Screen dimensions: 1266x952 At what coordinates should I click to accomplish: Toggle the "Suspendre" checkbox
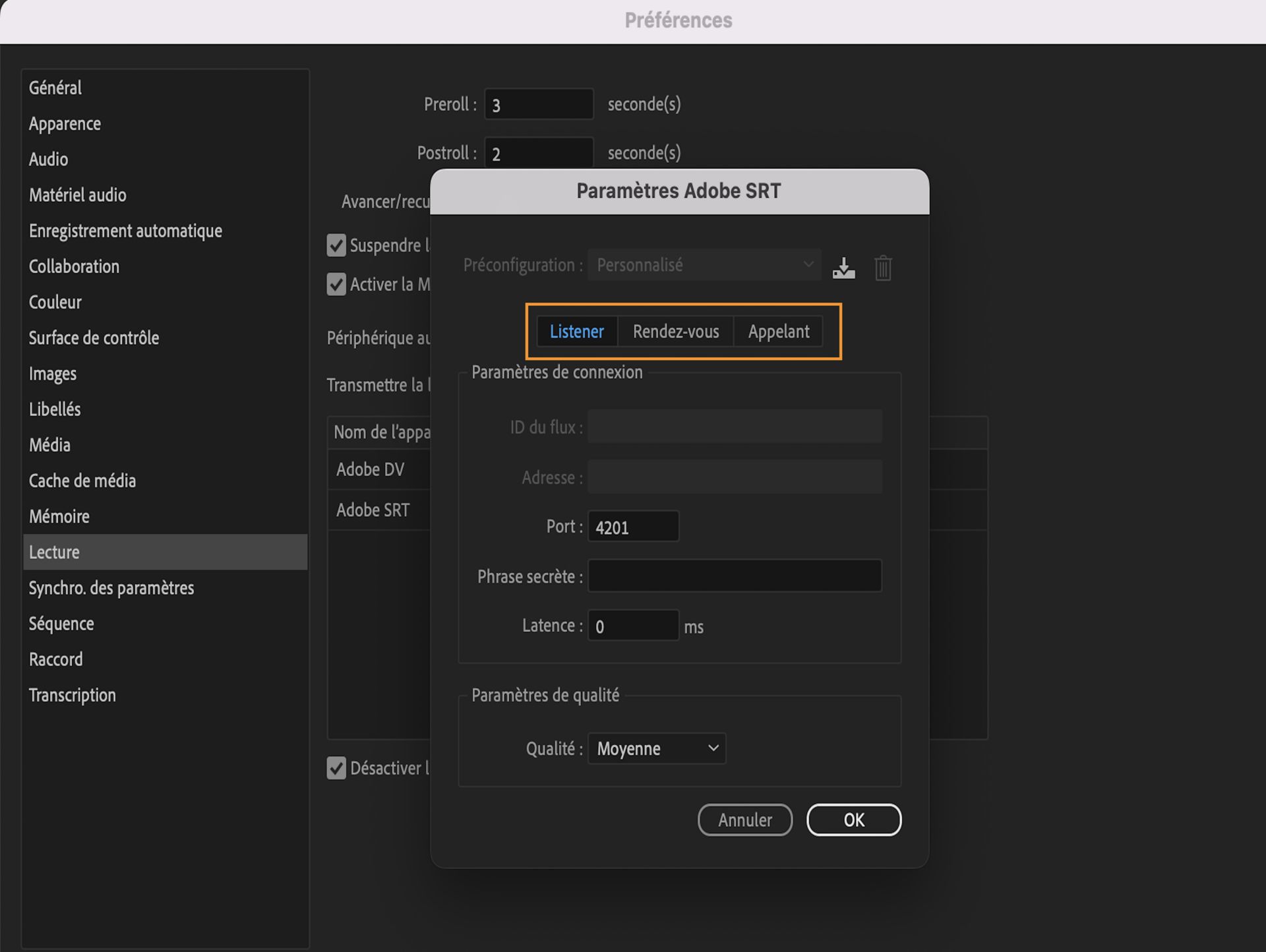[336, 245]
